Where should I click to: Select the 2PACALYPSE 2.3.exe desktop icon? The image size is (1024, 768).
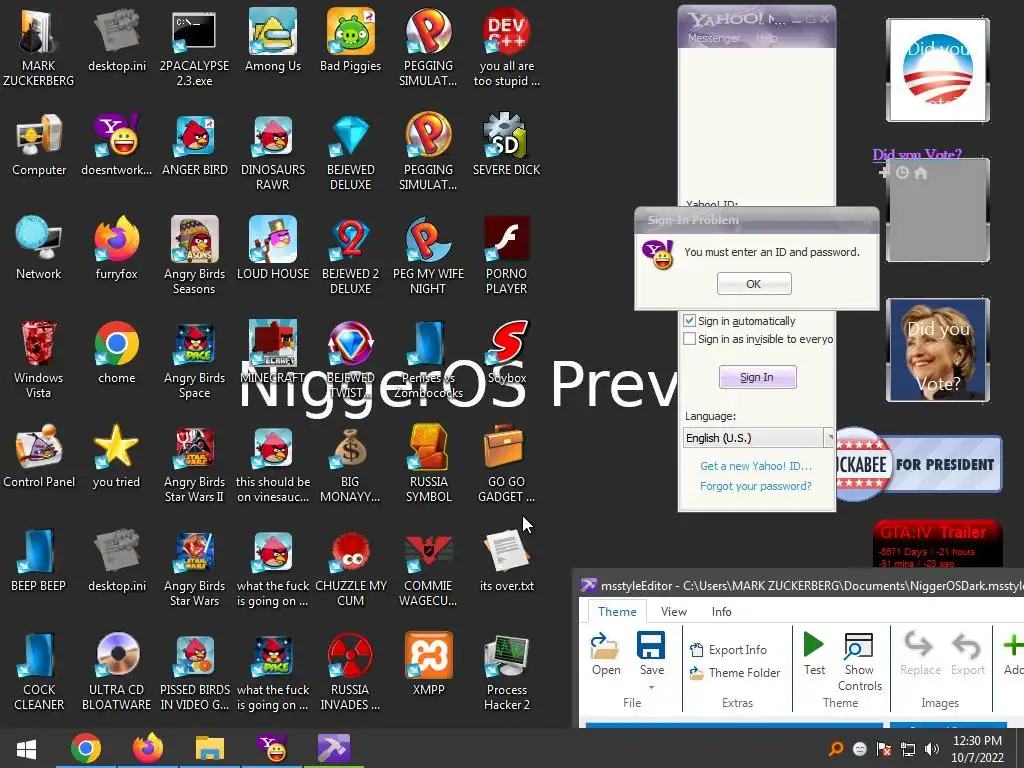click(x=194, y=47)
